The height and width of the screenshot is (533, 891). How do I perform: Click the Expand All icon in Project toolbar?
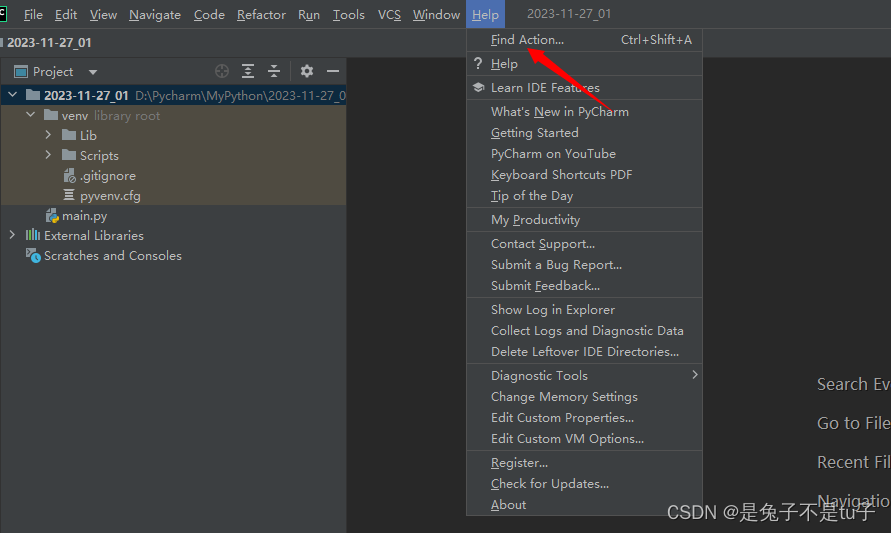pyautogui.click(x=248, y=71)
